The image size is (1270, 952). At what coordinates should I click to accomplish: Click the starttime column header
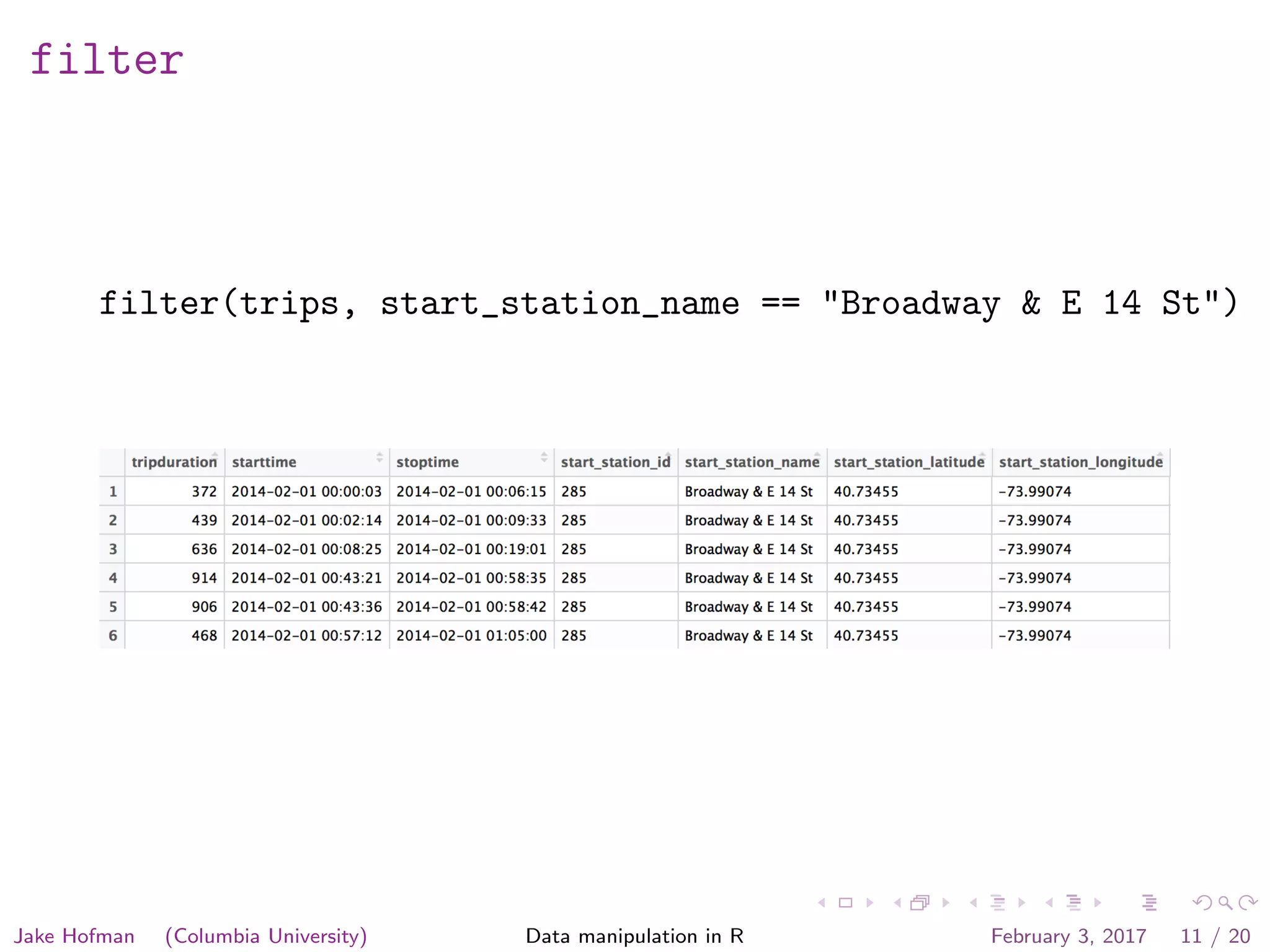tap(307, 462)
